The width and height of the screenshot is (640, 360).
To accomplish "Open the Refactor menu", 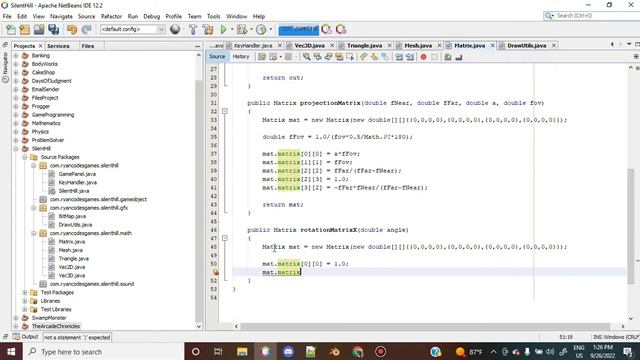I will pos(111,16).
